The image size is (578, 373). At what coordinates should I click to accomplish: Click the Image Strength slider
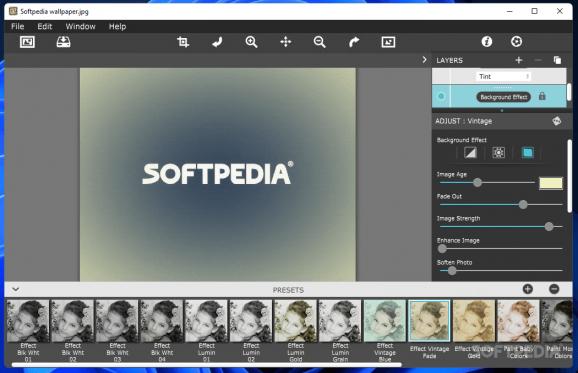tap(501, 227)
